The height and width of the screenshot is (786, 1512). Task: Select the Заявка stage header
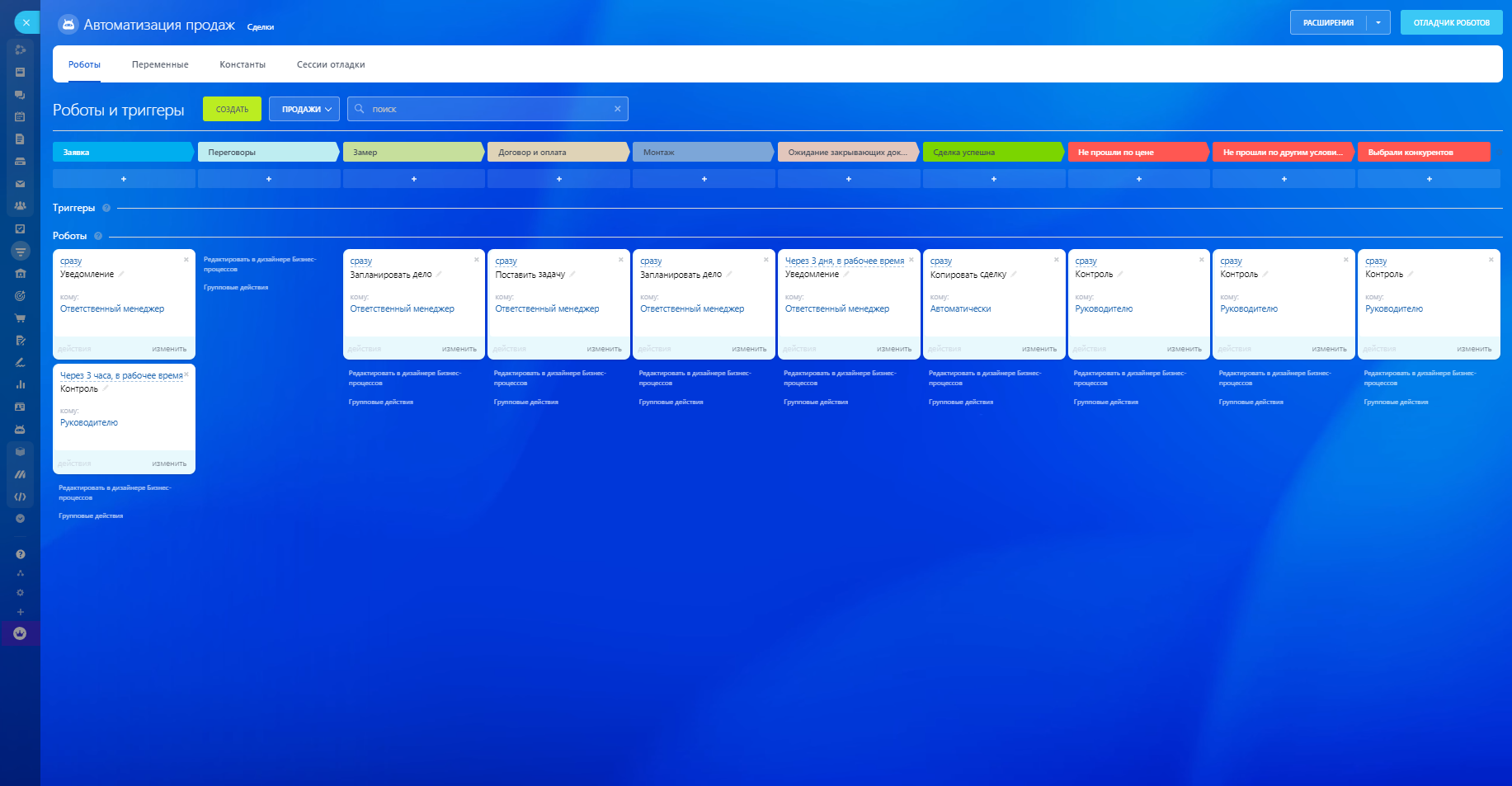[124, 152]
